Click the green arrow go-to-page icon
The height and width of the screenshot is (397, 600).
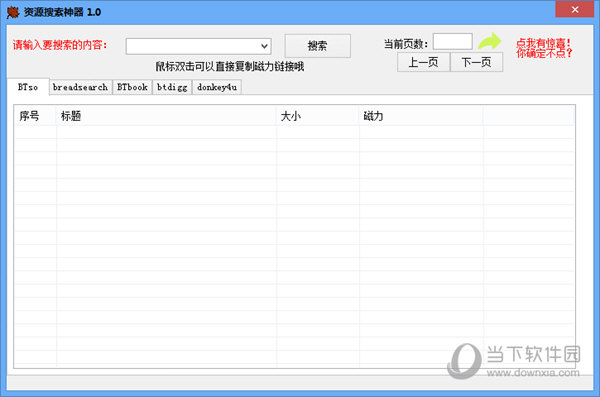click(489, 41)
